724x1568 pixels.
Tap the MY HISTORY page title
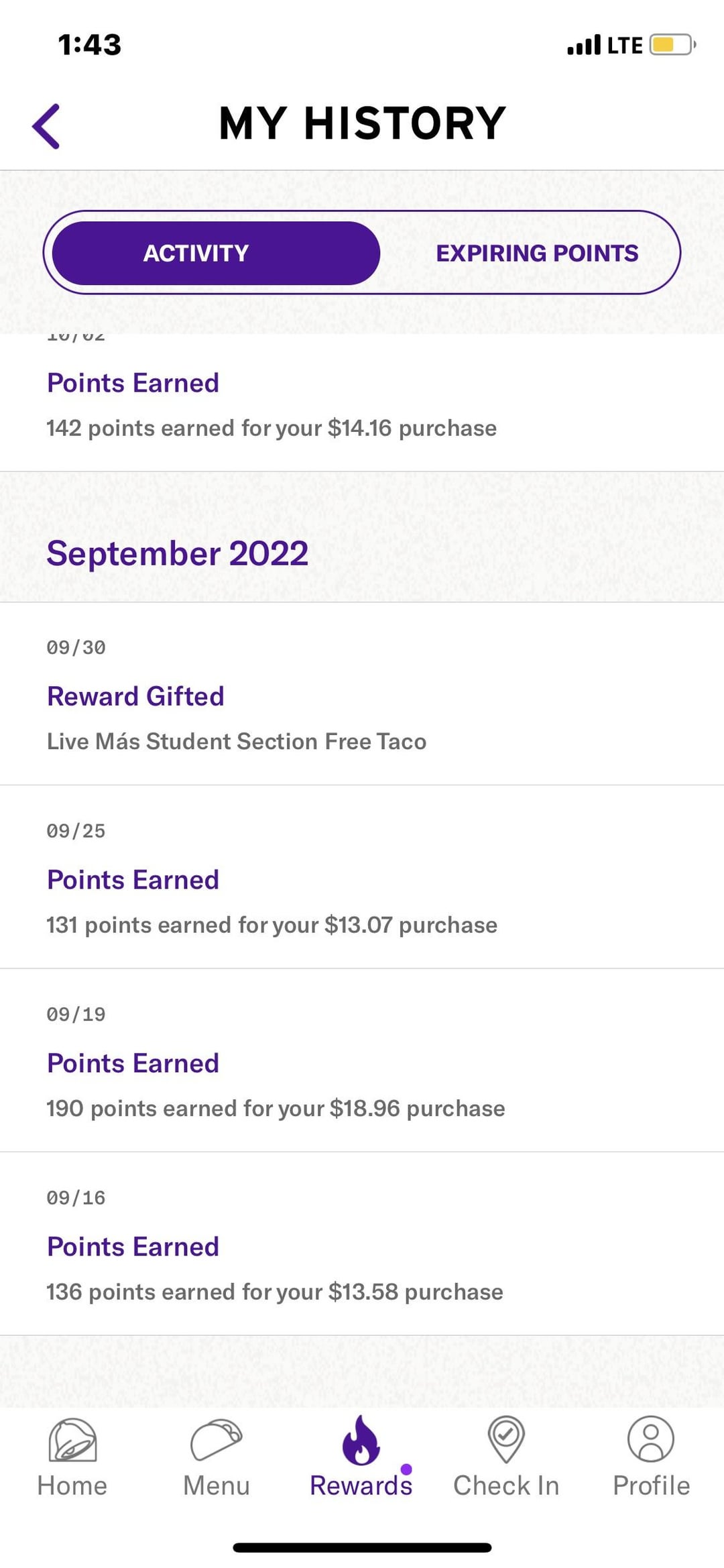[362, 123]
